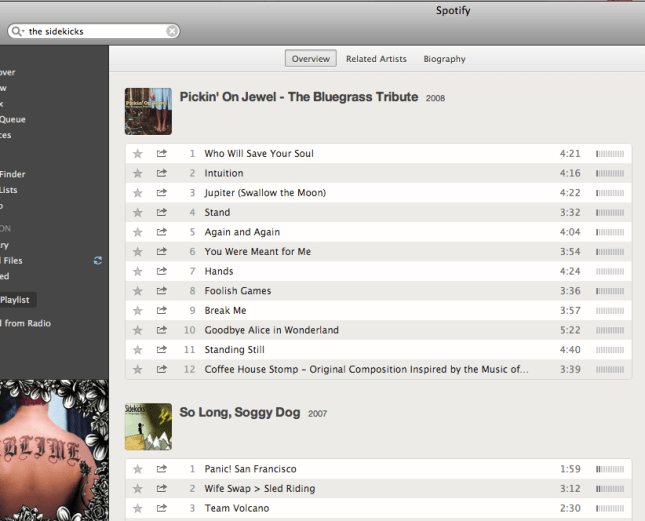Image resolution: width=645 pixels, height=521 pixels.
Task: Star the track Jupiter (Swallow the Moon)
Action: pyautogui.click(x=137, y=193)
